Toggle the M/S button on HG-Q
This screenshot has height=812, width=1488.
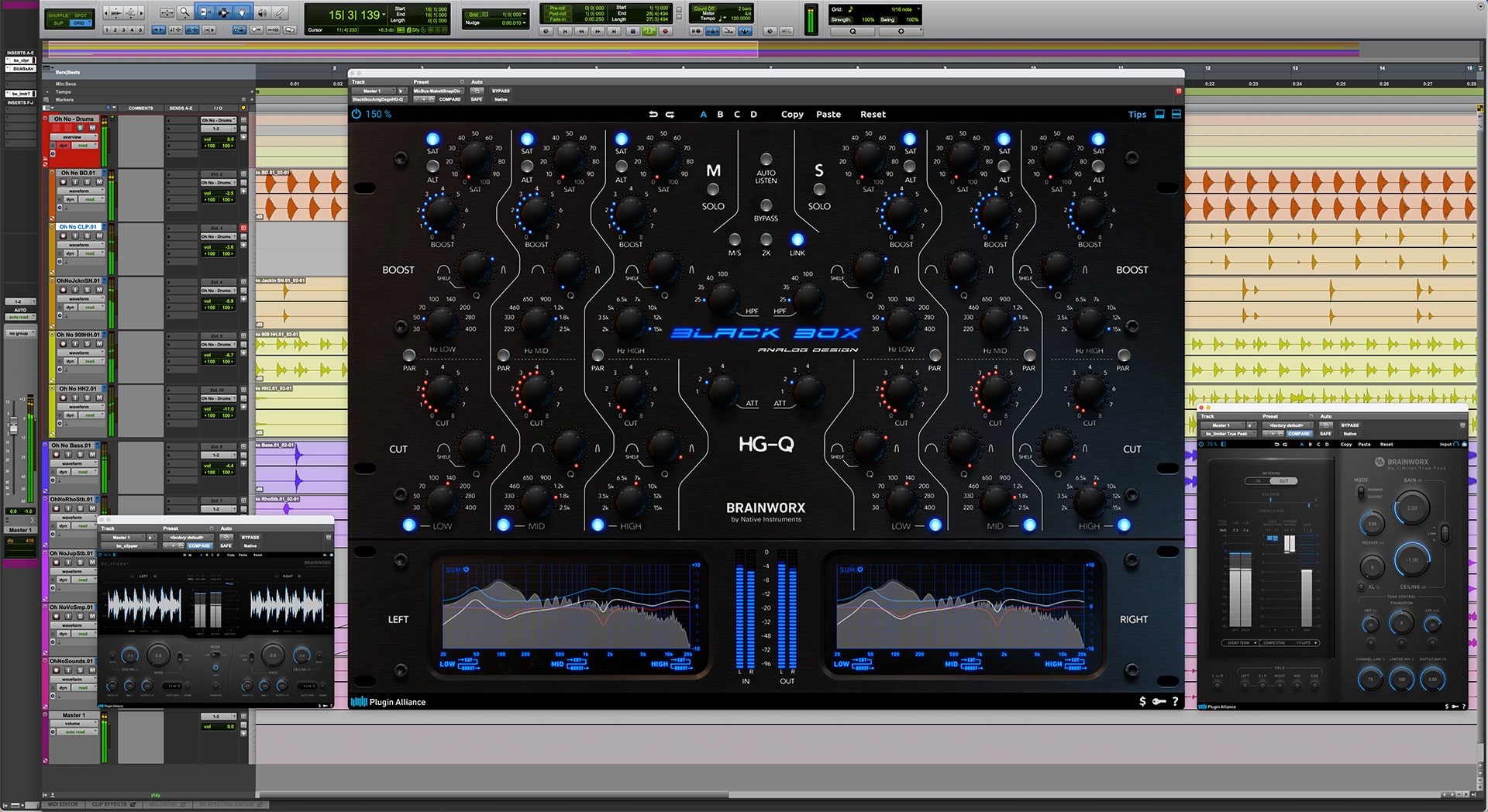coord(734,239)
